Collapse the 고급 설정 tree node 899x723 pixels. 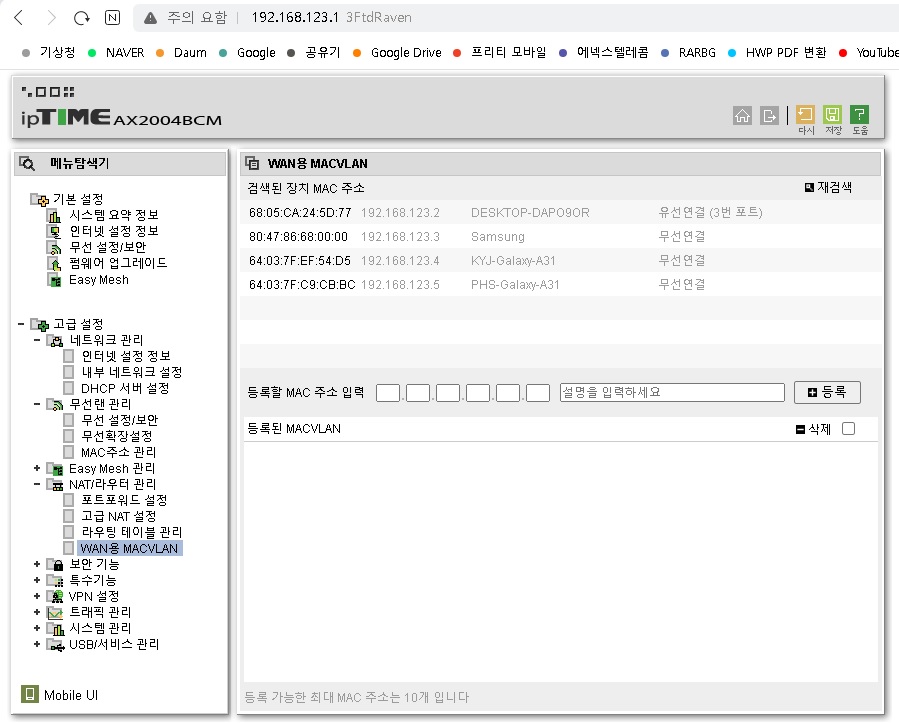click(x=21, y=324)
